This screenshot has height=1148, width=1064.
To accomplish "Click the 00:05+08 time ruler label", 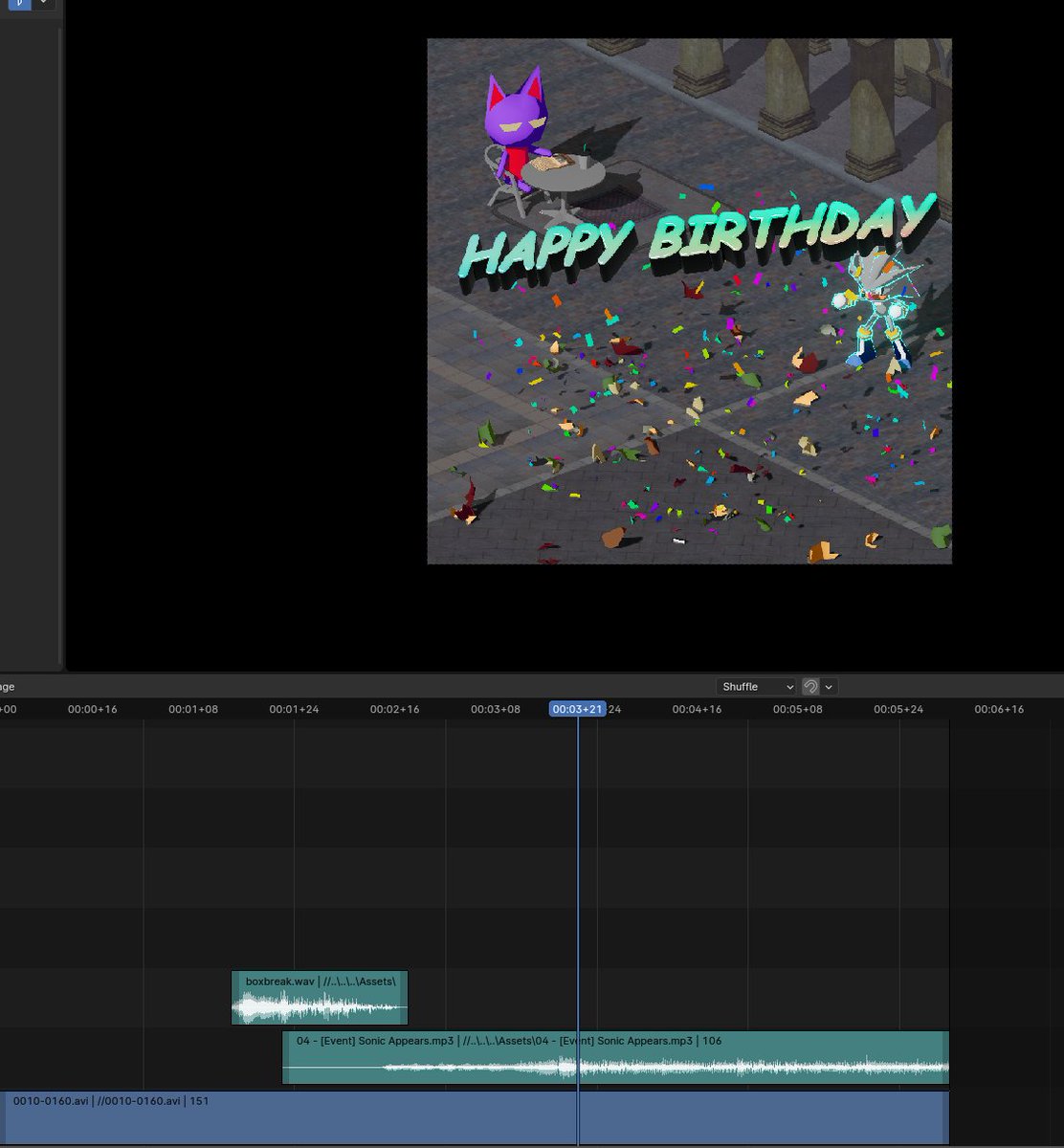I will (x=798, y=710).
